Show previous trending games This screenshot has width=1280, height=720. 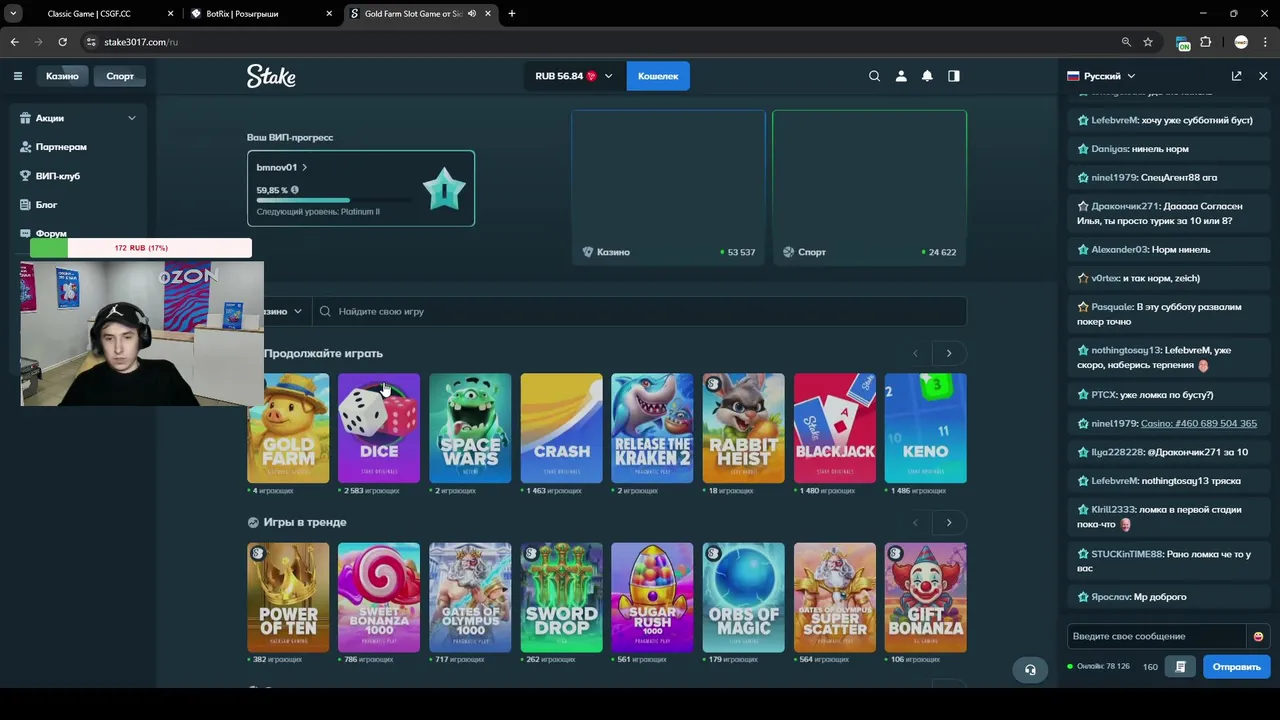[915, 522]
